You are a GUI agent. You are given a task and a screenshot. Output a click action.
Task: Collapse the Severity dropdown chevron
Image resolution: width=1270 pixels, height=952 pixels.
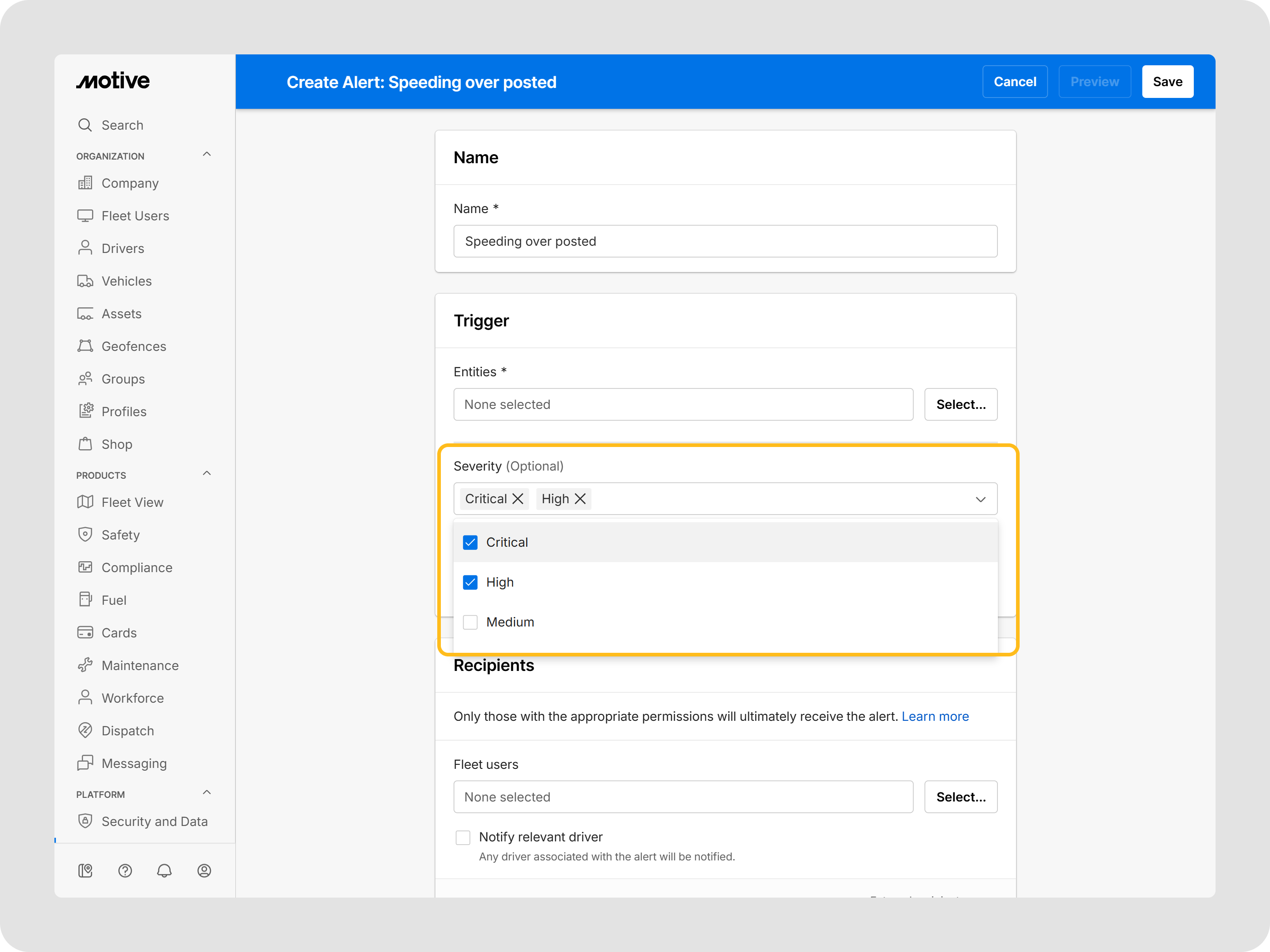(980, 499)
